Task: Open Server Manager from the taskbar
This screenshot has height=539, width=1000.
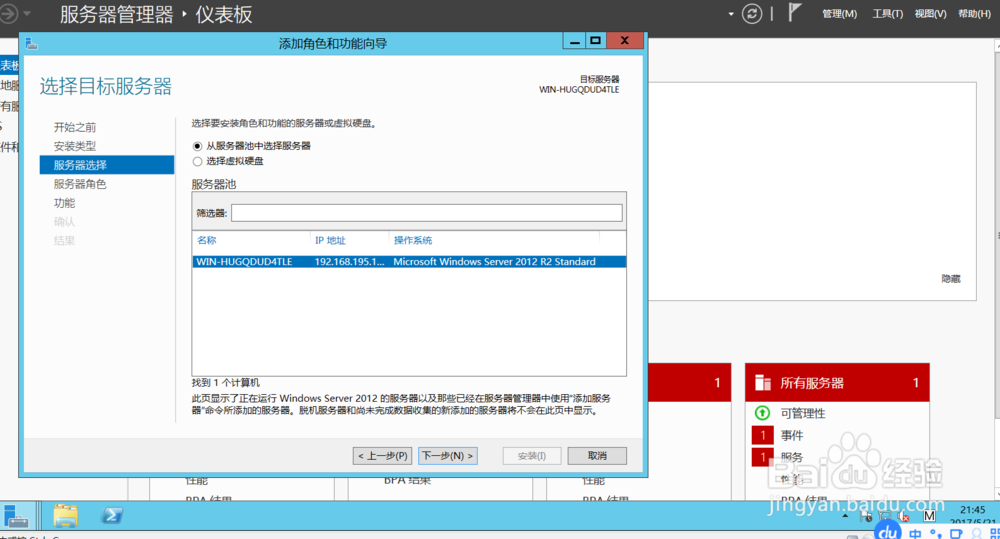Action: pos(16,515)
